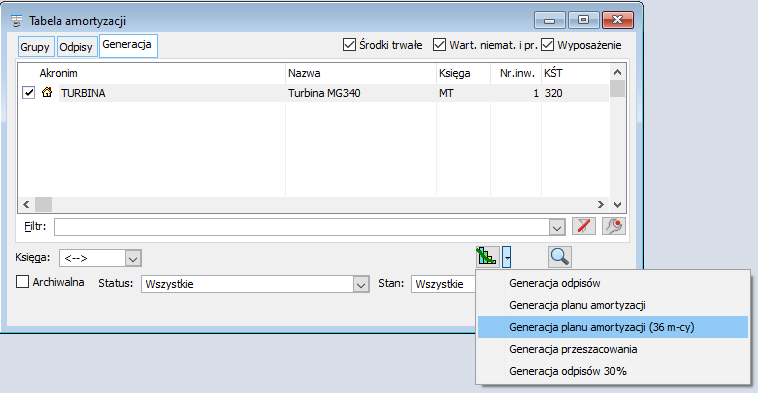
Task: Close the Tabela amortyzacji window
Action: click(617, 20)
